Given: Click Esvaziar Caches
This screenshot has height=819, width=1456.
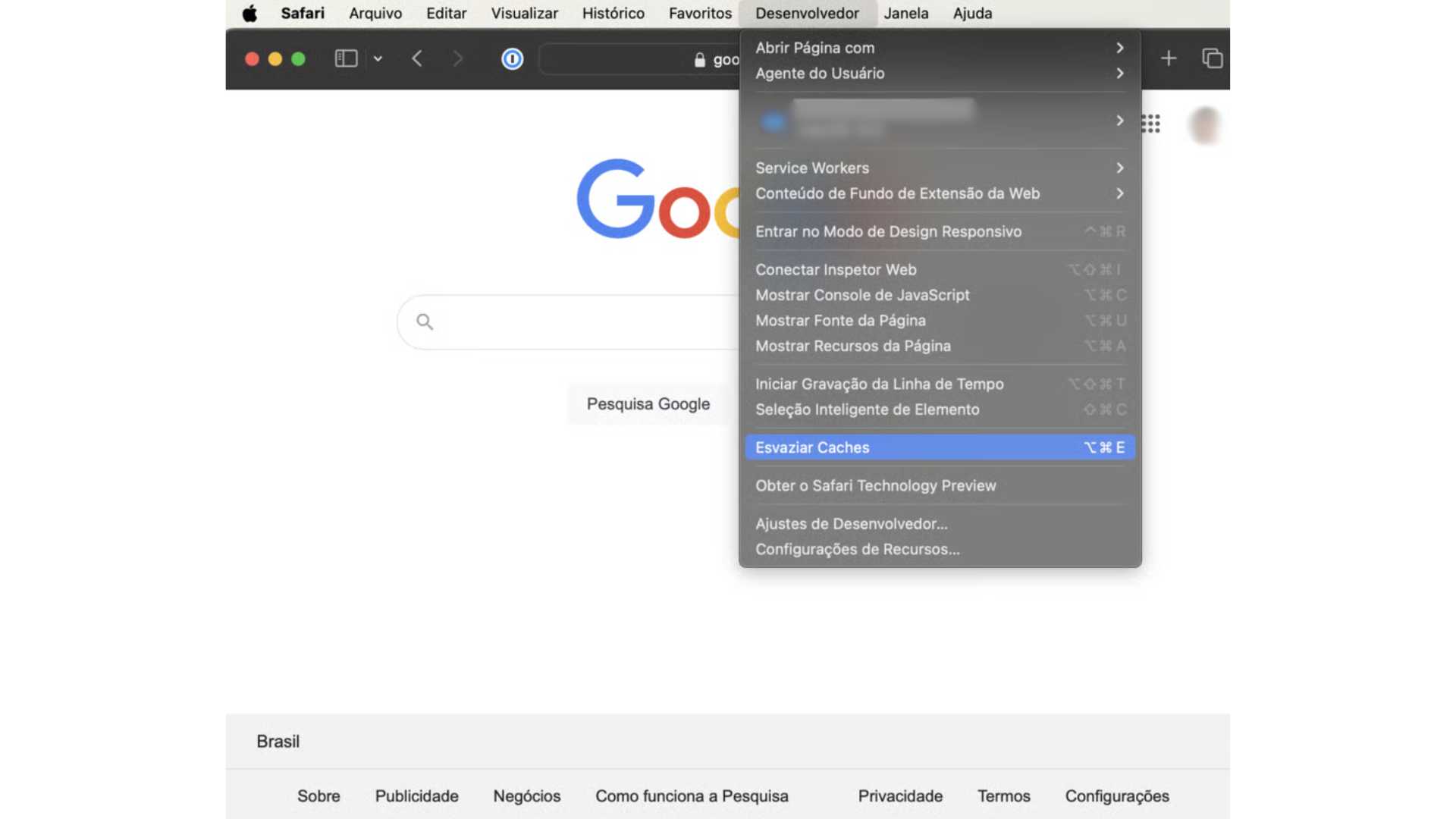Looking at the screenshot, I should (x=940, y=447).
